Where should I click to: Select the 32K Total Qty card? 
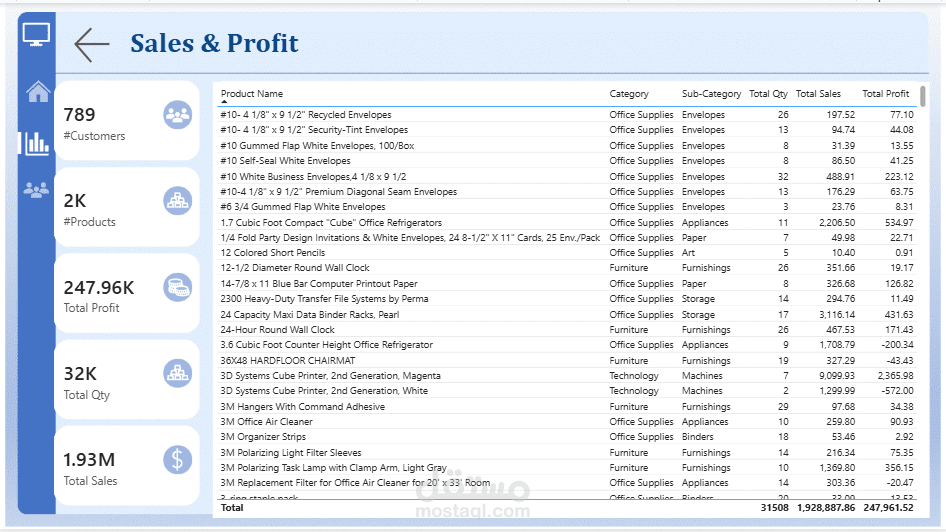pos(127,379)
